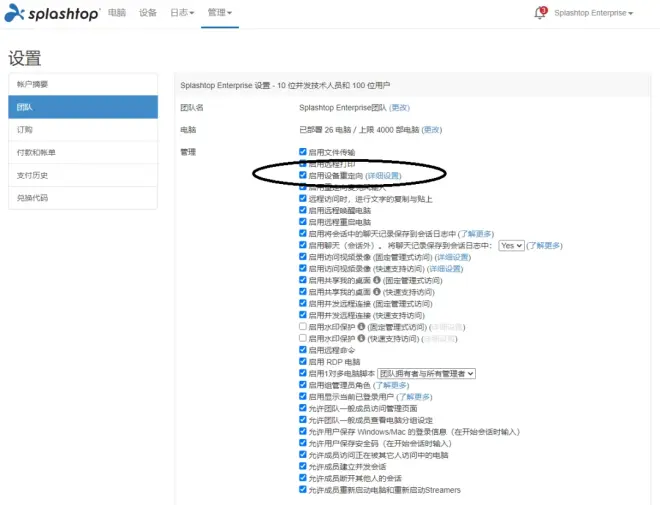Enable checkbox 启用水印保护 (固定管理式访问)
The height and width of the screenshot is (505, 660).
303,326
